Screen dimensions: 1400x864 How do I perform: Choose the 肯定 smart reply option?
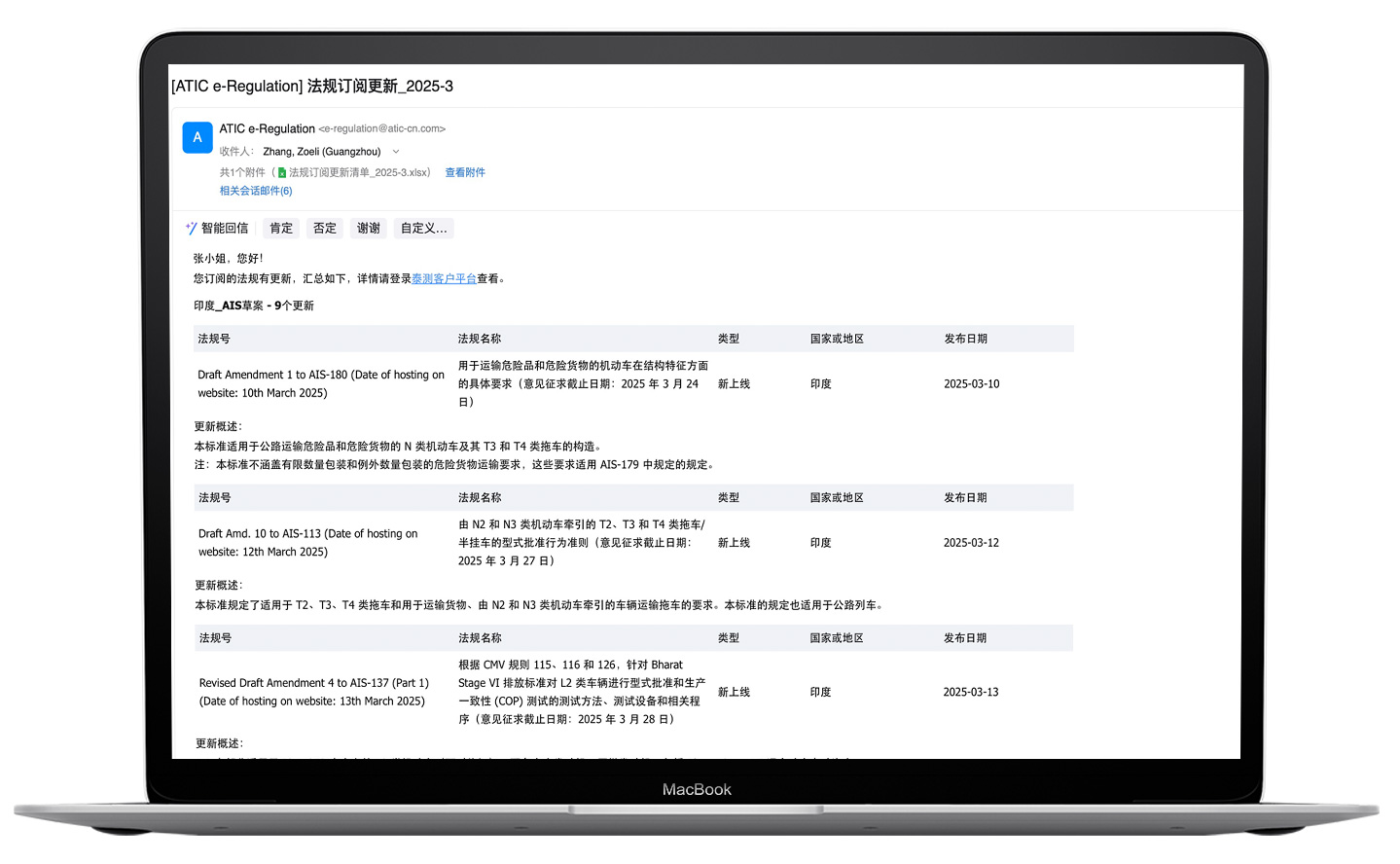pos(281,229)
